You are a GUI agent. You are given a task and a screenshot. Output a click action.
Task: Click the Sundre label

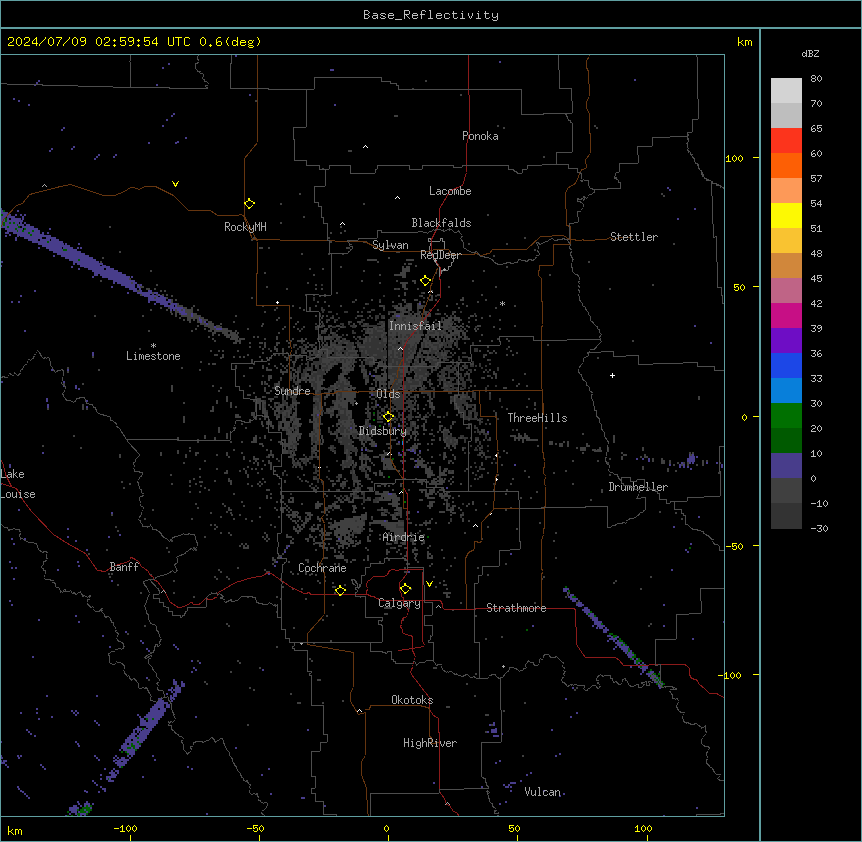[292, 391]
